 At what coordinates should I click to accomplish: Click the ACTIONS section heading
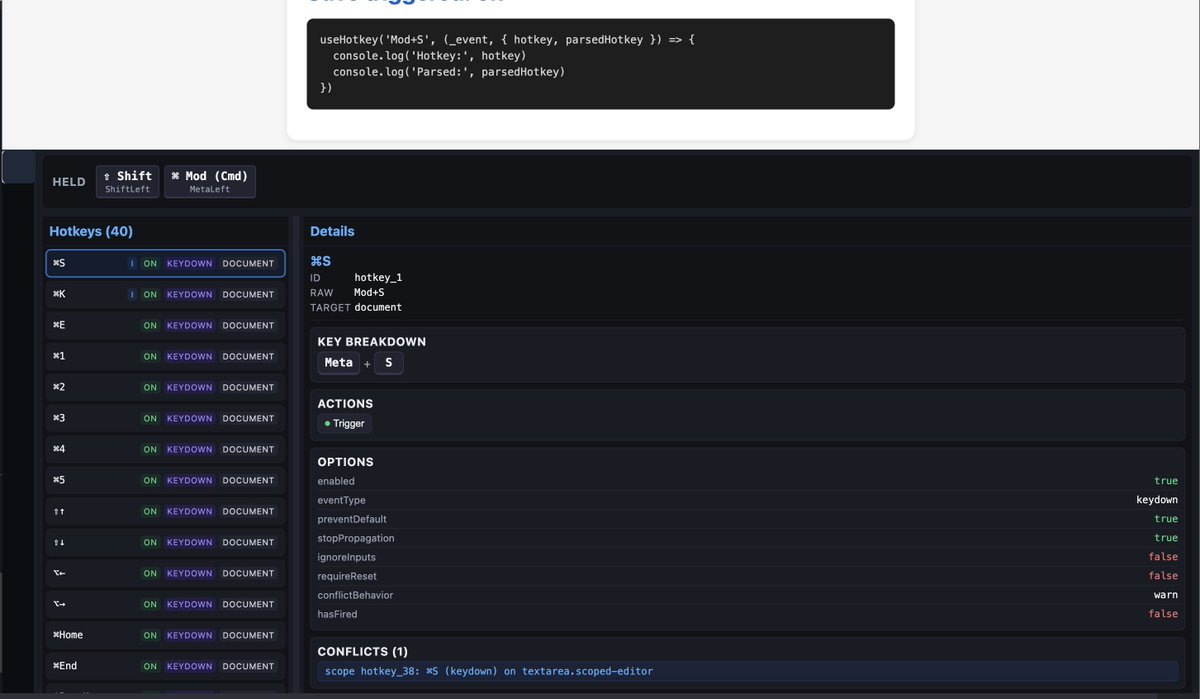pyautogui.click(x=345, y=404)
